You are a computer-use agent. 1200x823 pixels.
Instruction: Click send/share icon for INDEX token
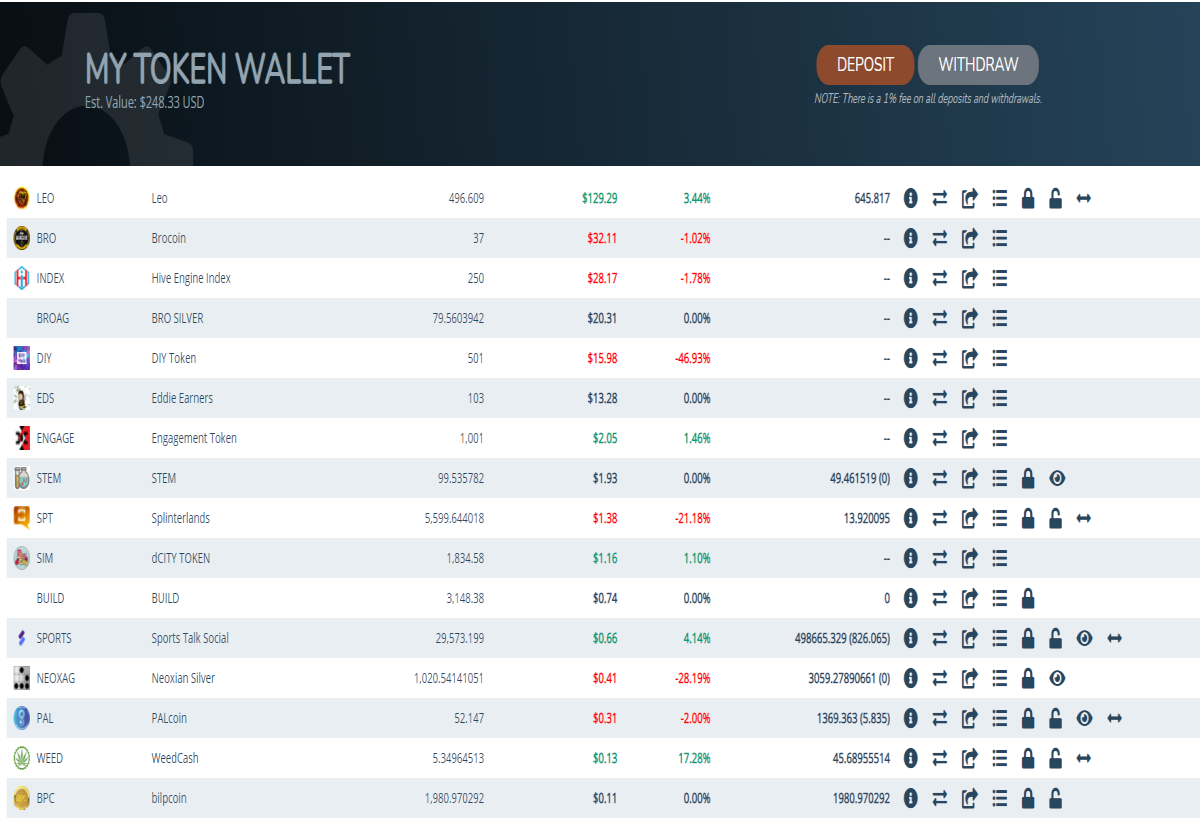[969, 278]
